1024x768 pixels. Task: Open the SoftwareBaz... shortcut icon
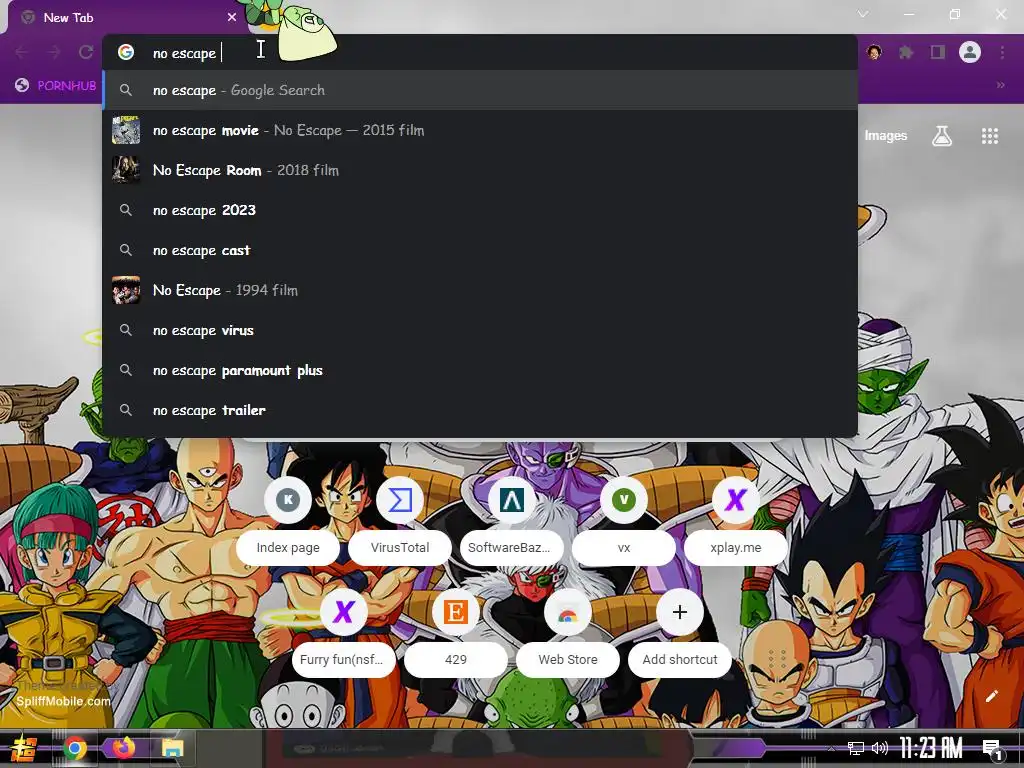point(511,500)
